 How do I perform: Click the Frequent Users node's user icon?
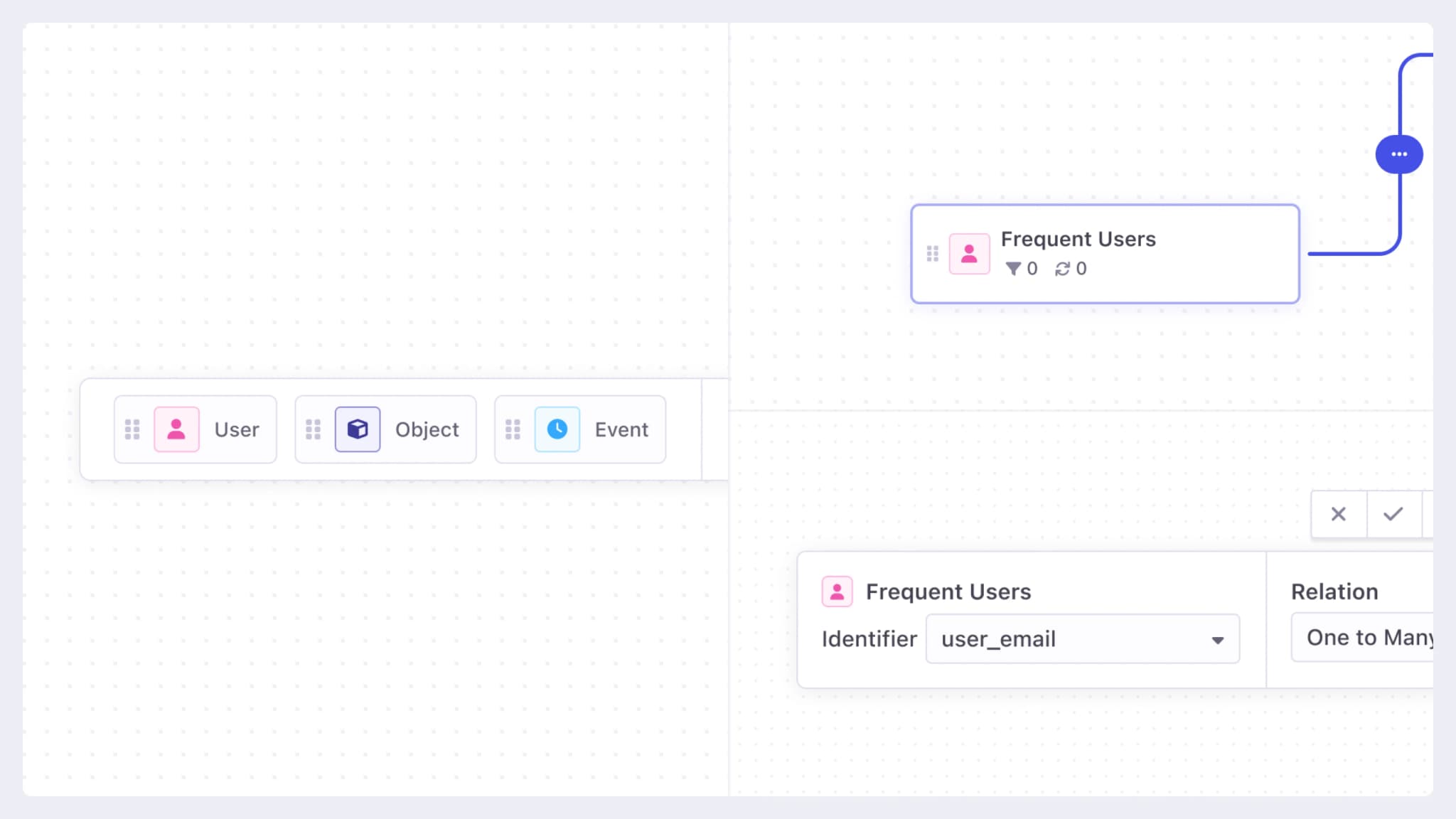(x=969, y=254)
